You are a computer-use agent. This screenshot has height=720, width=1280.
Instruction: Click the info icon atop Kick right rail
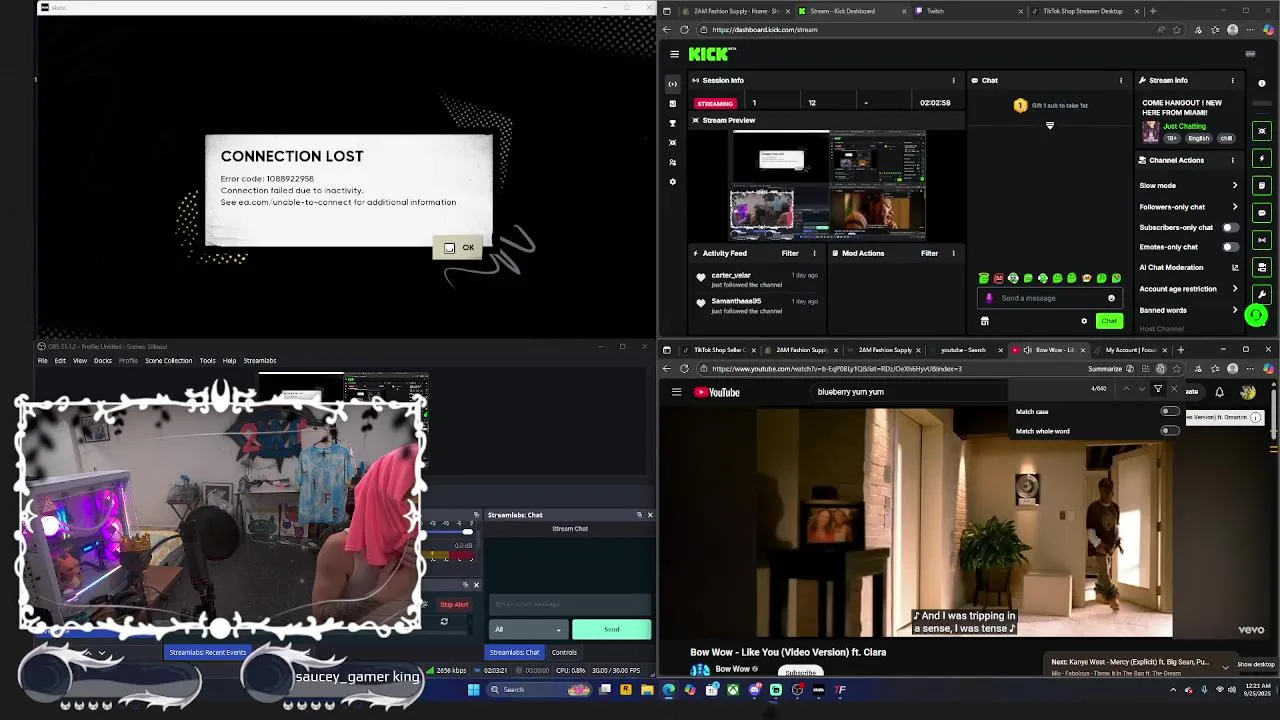[x=1261, y=84]
